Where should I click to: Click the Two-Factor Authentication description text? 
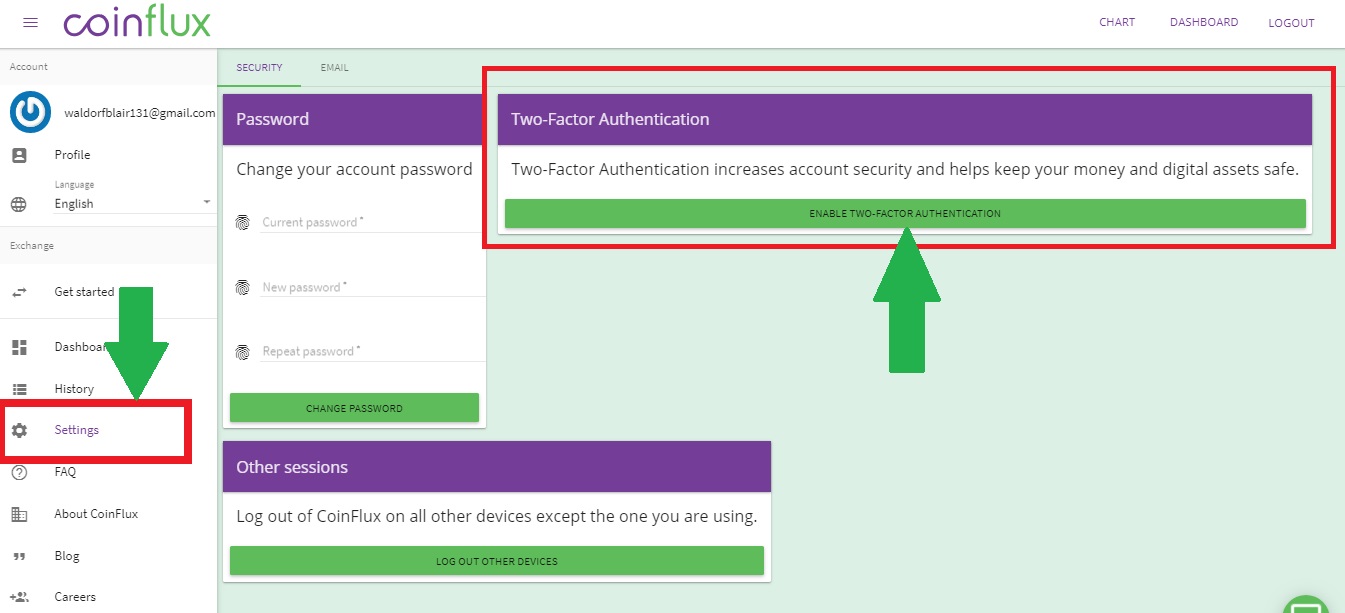point(905,170)
